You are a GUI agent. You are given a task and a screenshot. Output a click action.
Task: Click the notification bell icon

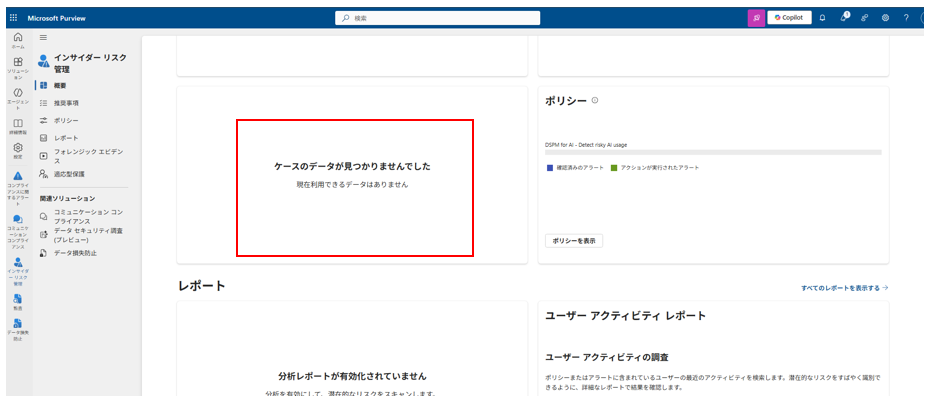(x=822, y=18)
